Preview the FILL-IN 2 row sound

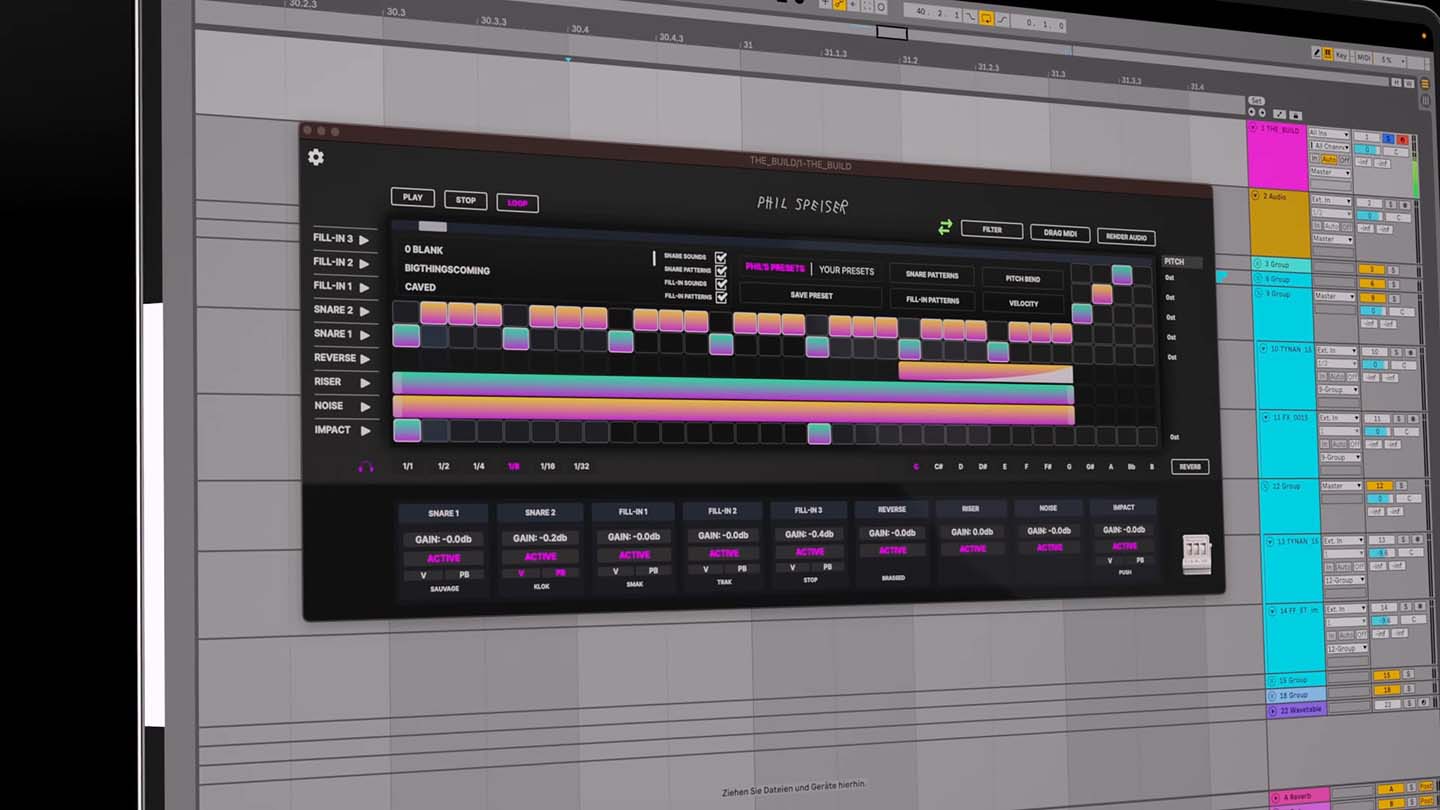(364, 263)
